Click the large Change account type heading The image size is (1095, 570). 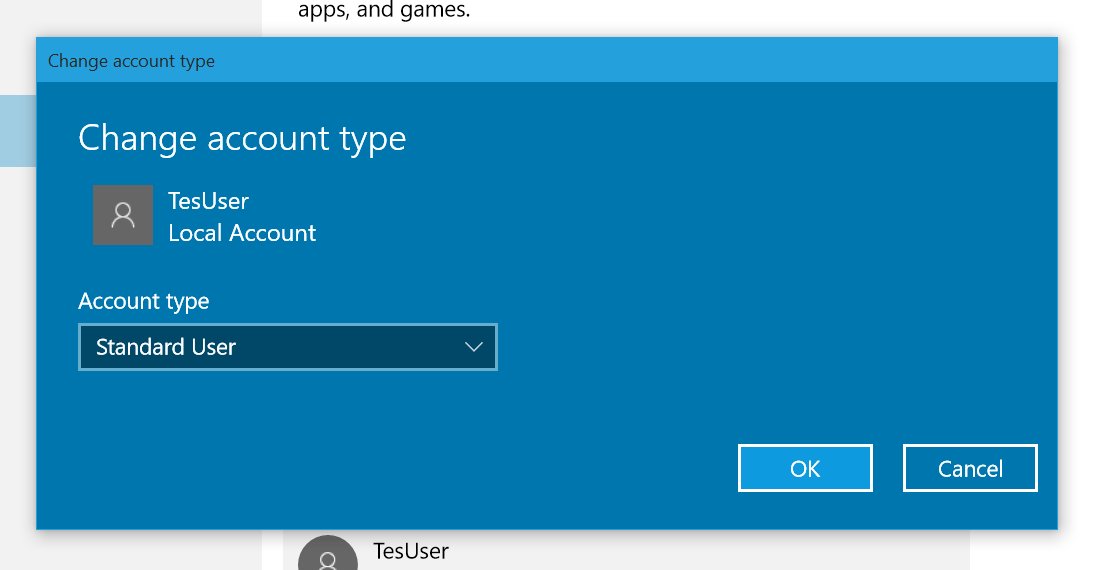tap(242, 138)
